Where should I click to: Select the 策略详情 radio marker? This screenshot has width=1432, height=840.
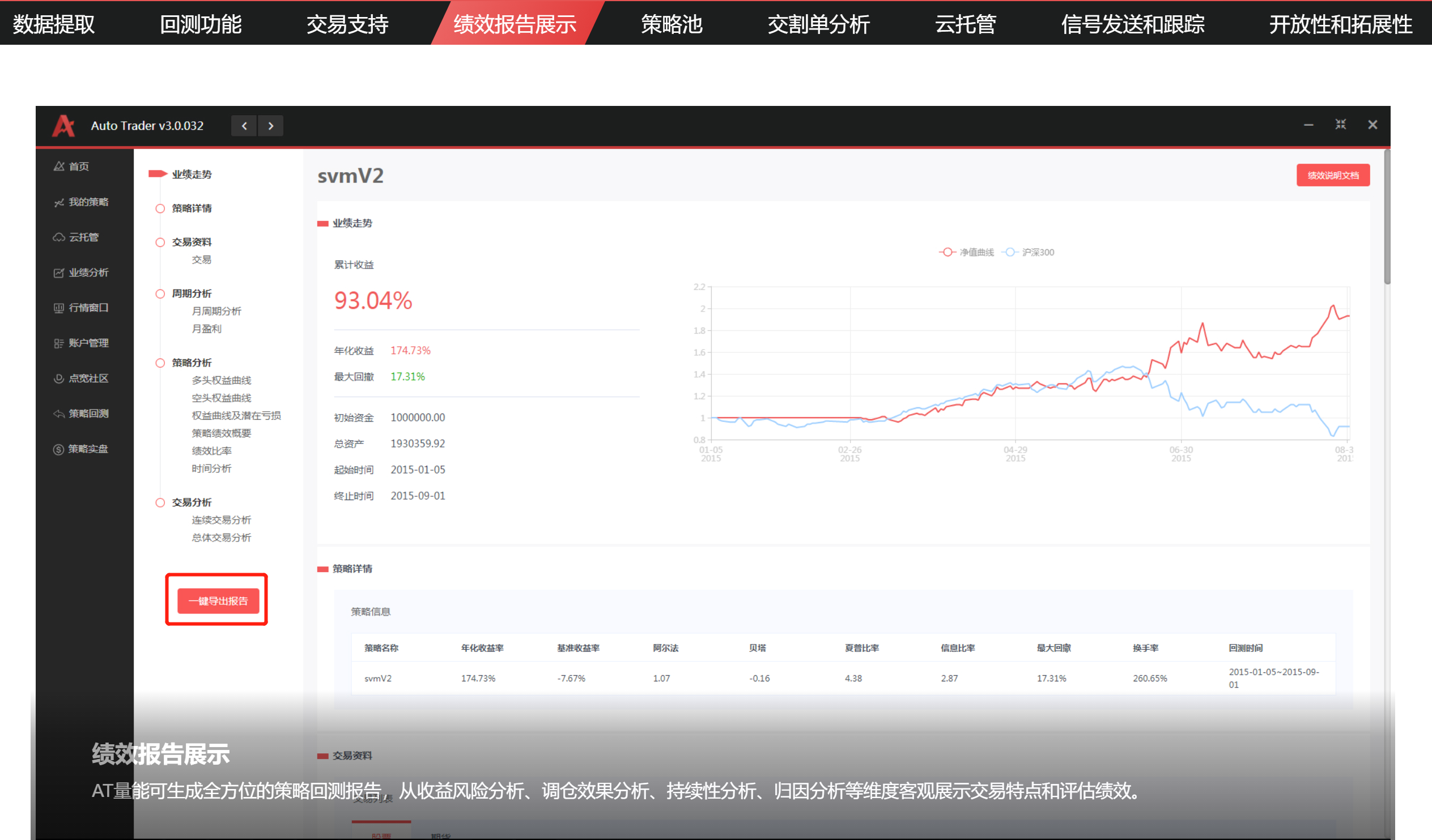pos(160,208)
